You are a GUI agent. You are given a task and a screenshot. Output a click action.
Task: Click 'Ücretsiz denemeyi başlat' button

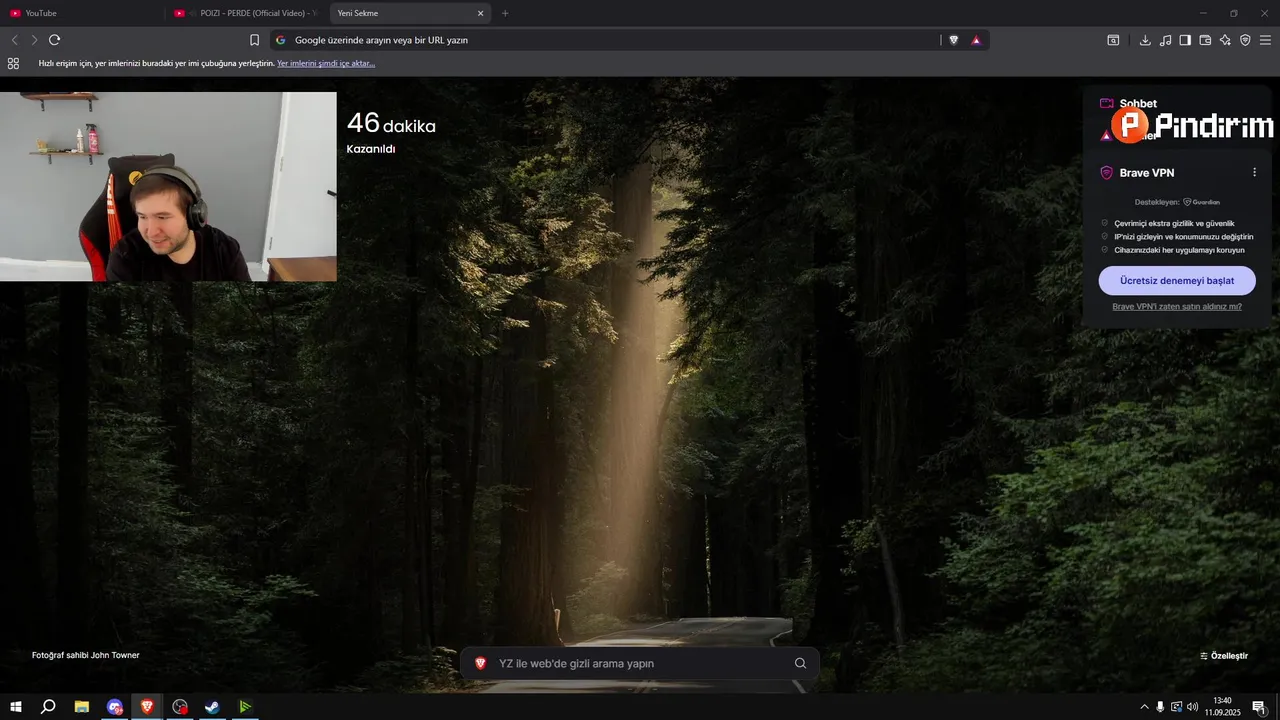coord(1177,280)
